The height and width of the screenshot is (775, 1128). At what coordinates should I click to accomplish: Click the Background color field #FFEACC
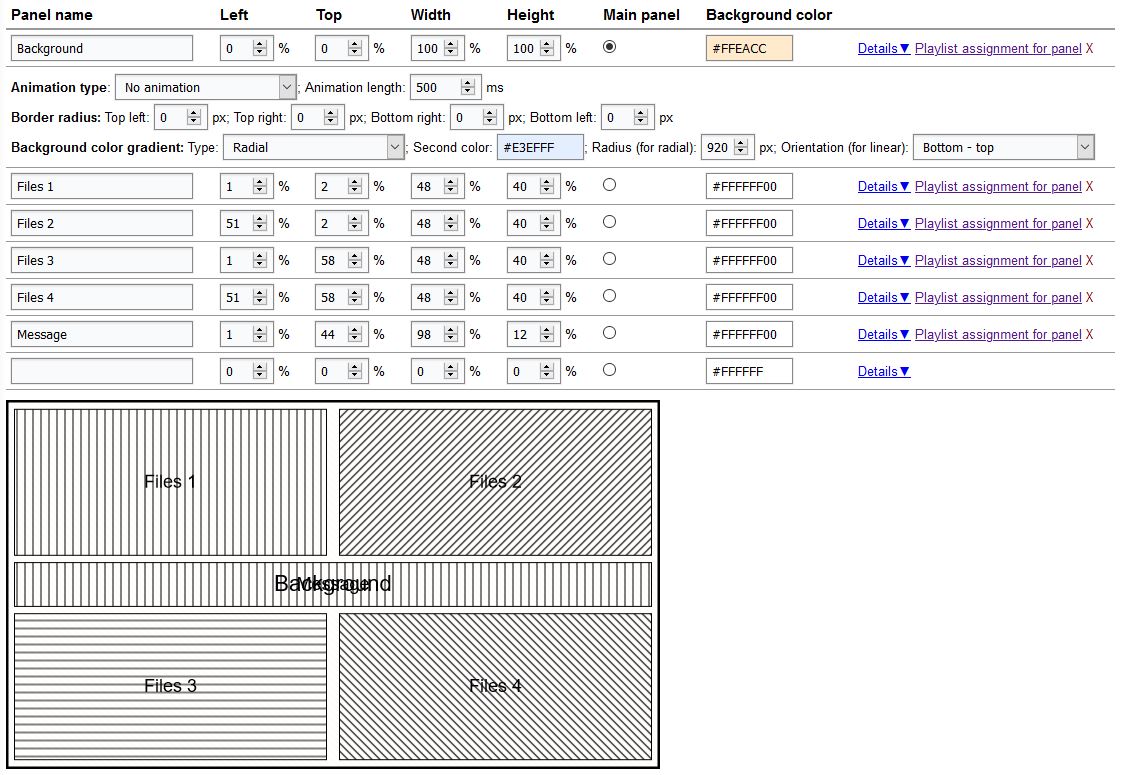tap(749, 48)
